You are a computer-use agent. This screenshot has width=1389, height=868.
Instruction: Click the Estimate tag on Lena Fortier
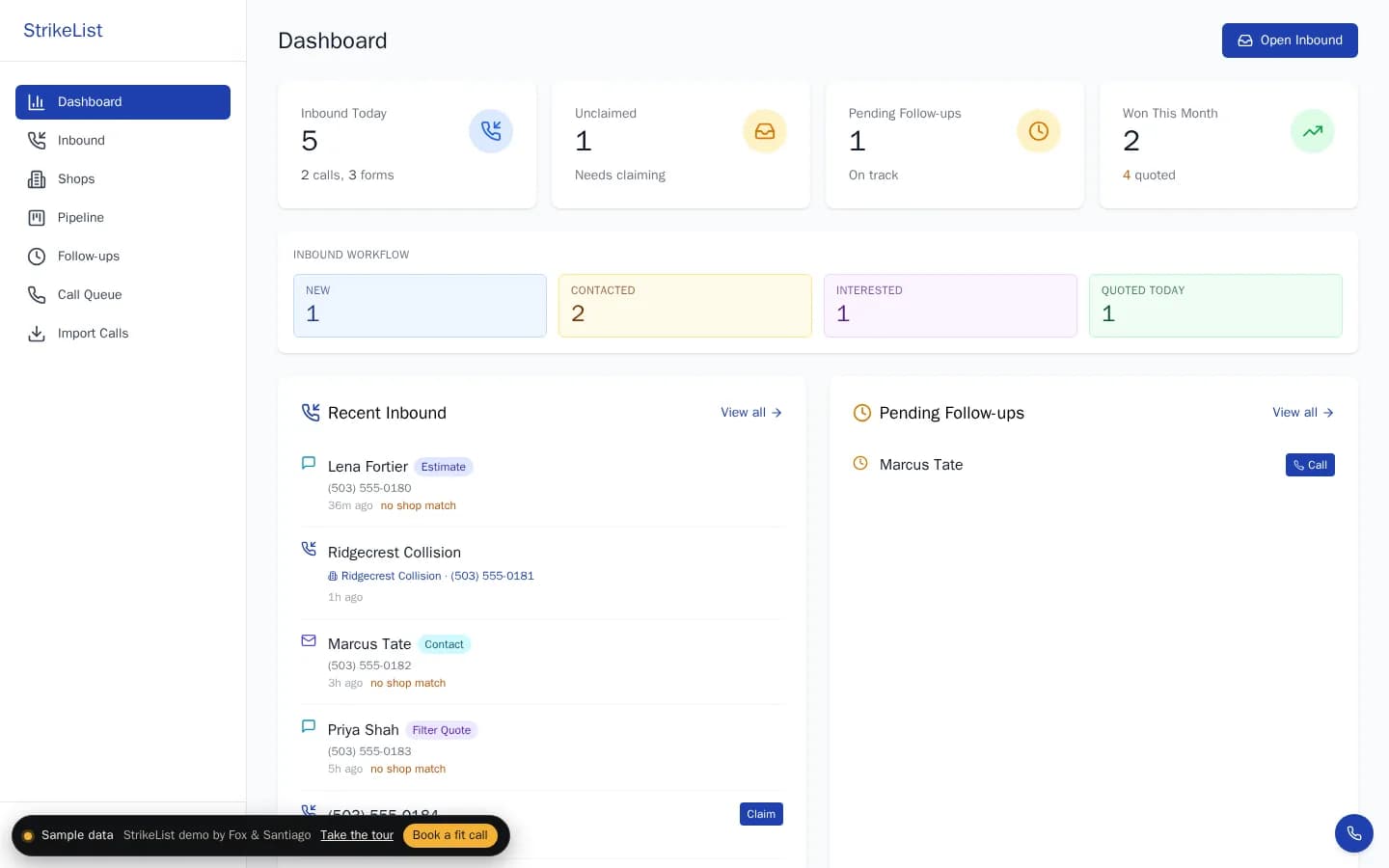444,467
